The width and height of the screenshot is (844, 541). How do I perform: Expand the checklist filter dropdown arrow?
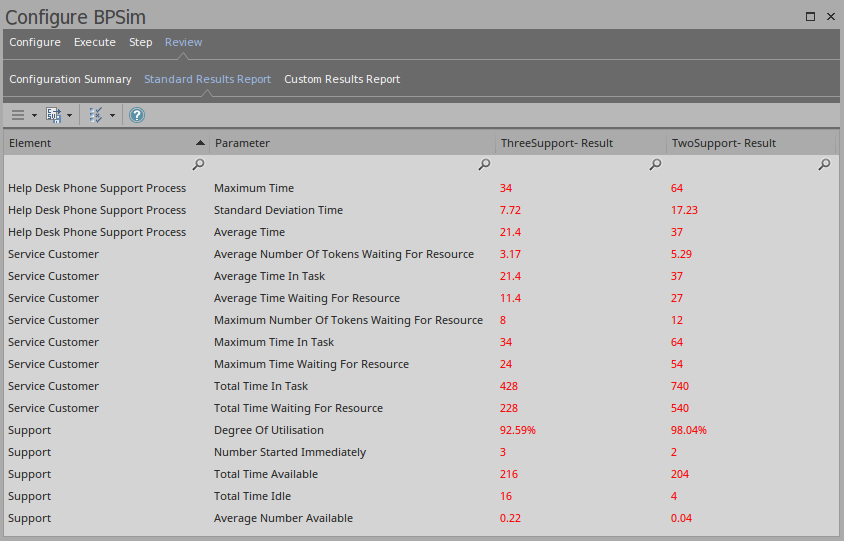[x=112, y=116]
